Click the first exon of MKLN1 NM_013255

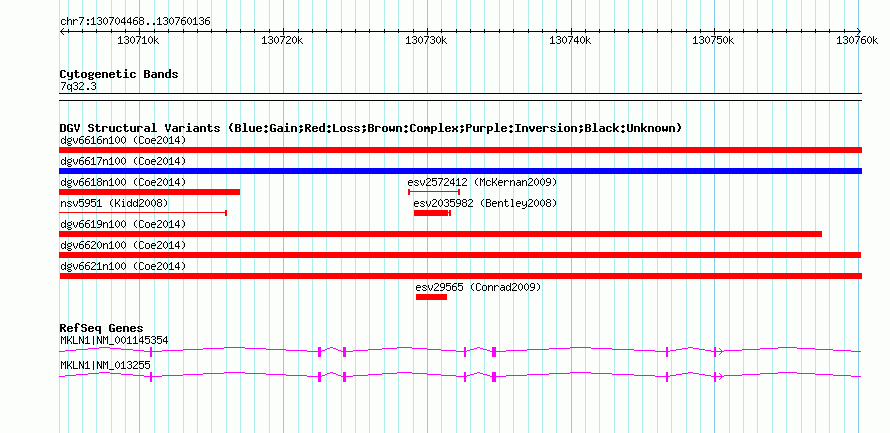click(150, 376)
